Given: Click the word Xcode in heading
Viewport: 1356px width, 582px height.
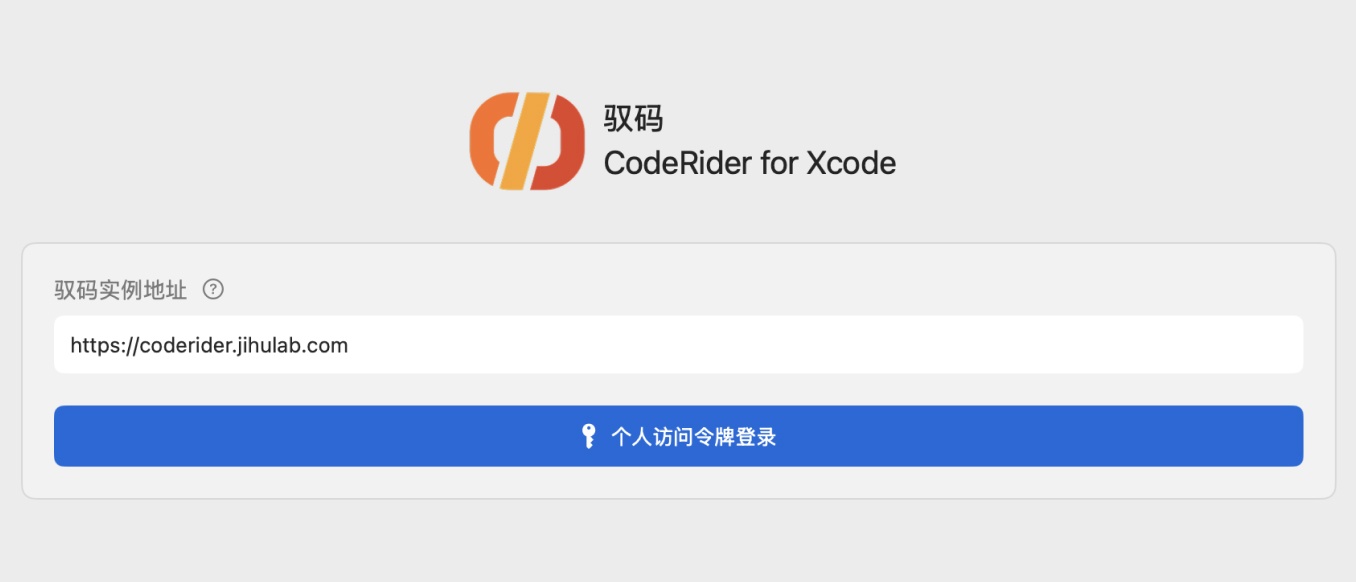Looking at the screenshot, I should (851, 163).
